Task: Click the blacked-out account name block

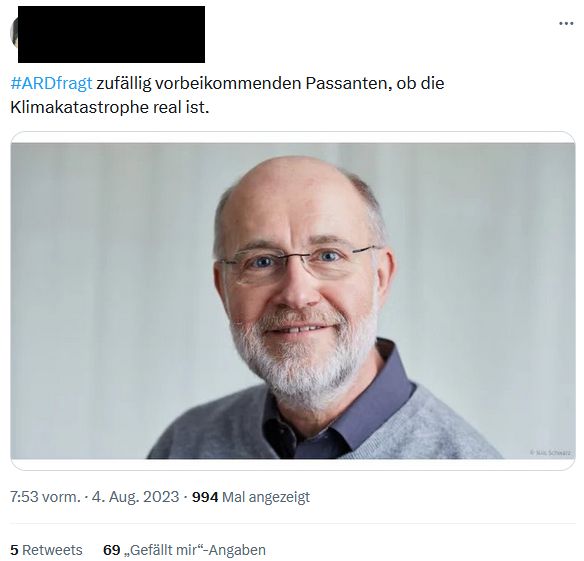Action: click(x=111, y=34)
